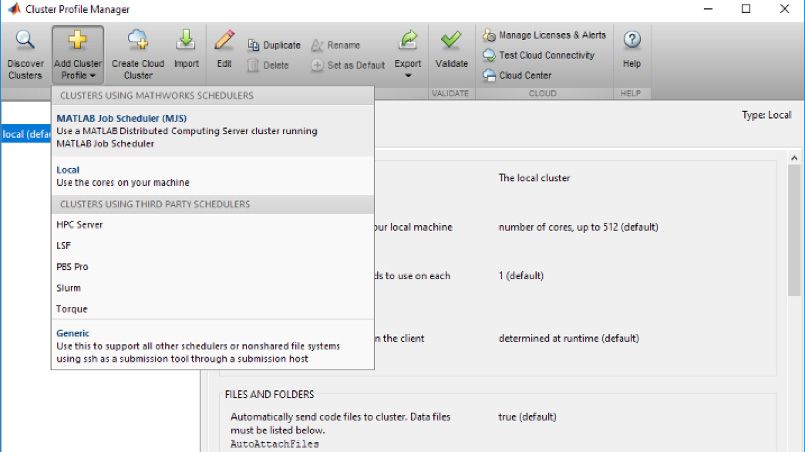
Task: Select Local cluster menu entry
Action: pyautogui.click(x=68, y=170)
